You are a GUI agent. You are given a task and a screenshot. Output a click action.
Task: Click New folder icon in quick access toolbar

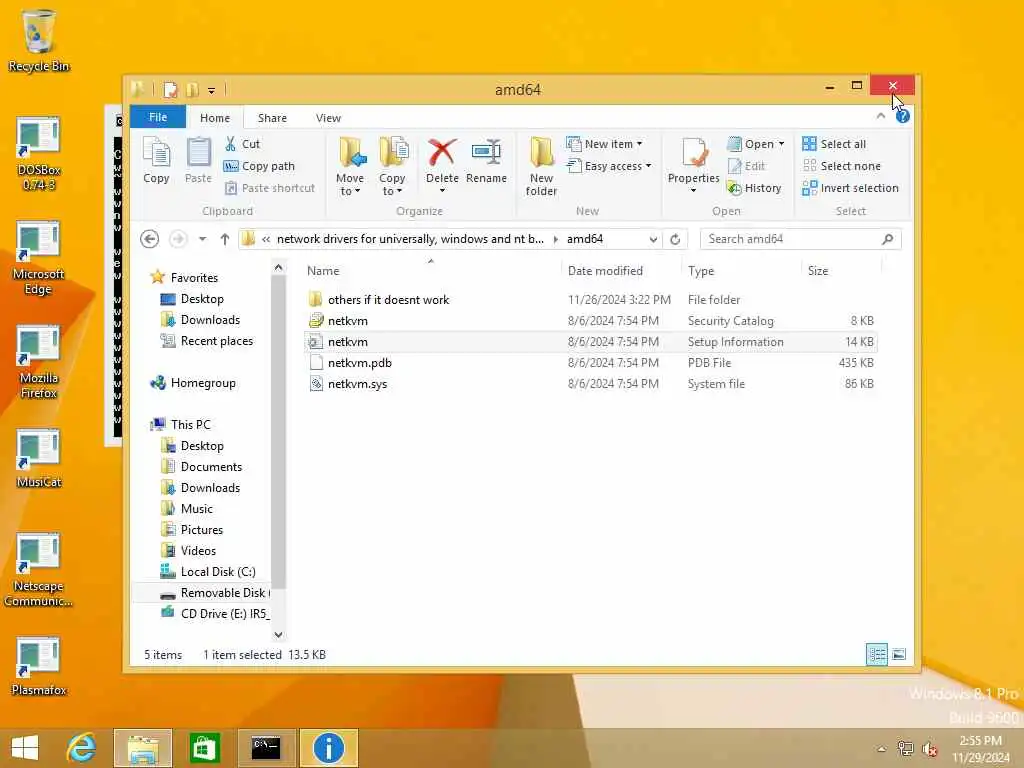192,89
